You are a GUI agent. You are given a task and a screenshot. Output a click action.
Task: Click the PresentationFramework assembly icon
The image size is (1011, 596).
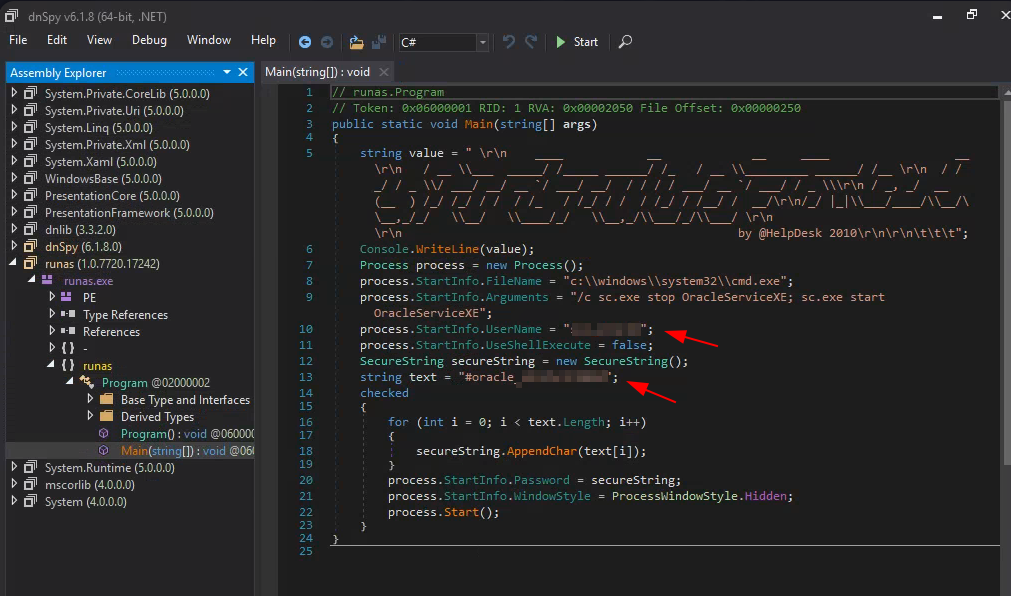point(30,212)
